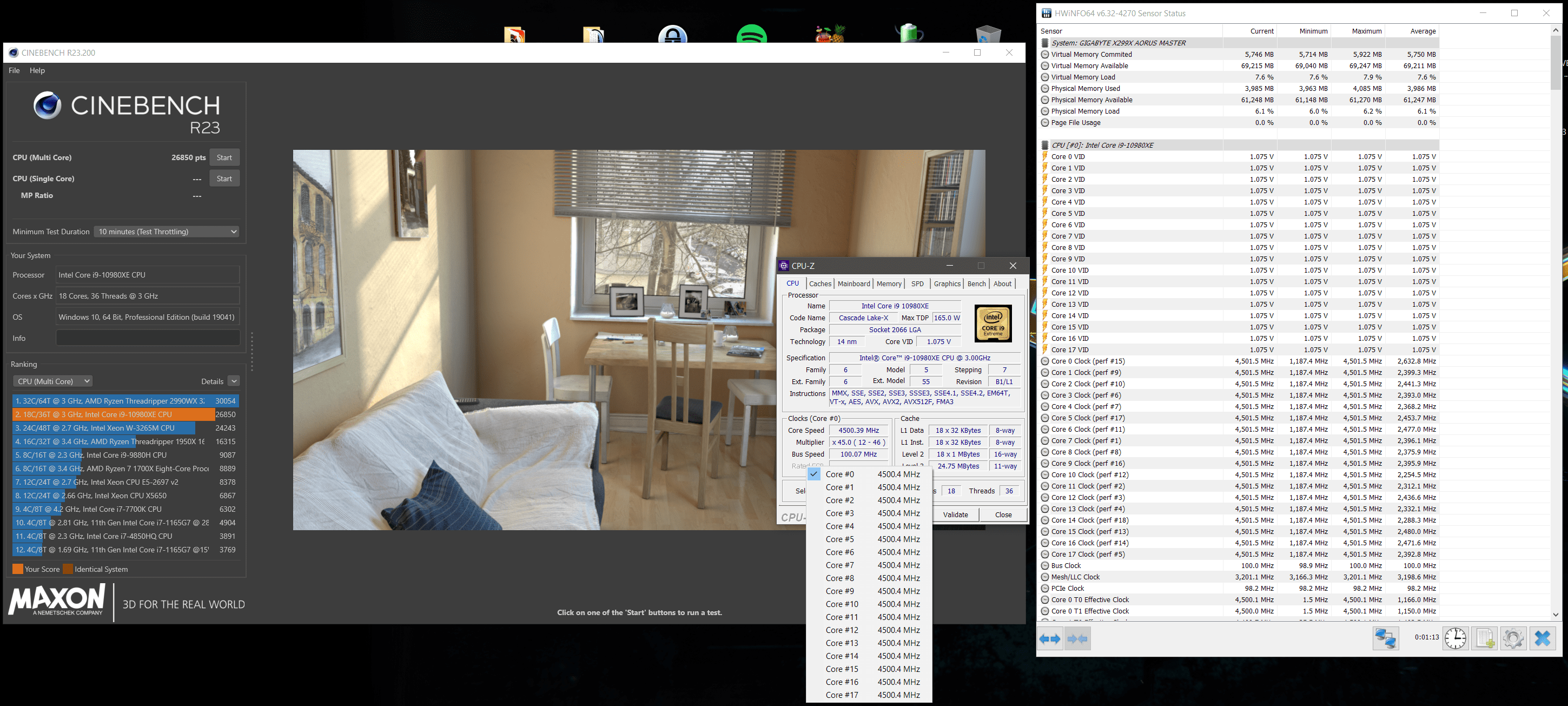Switch to CPU-Z Caches tab
Image resolution: width=1568 pixels, height=706 pixels.
tap(820, 283)
